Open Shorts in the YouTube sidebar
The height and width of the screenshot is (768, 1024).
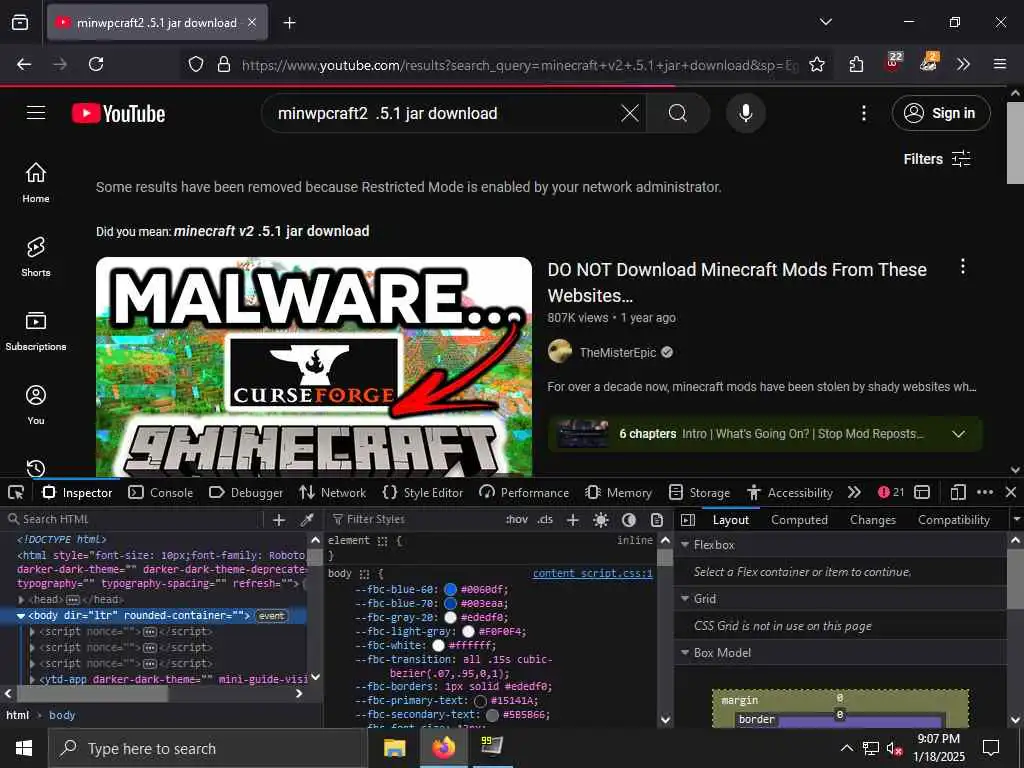(x=36, y=257)
